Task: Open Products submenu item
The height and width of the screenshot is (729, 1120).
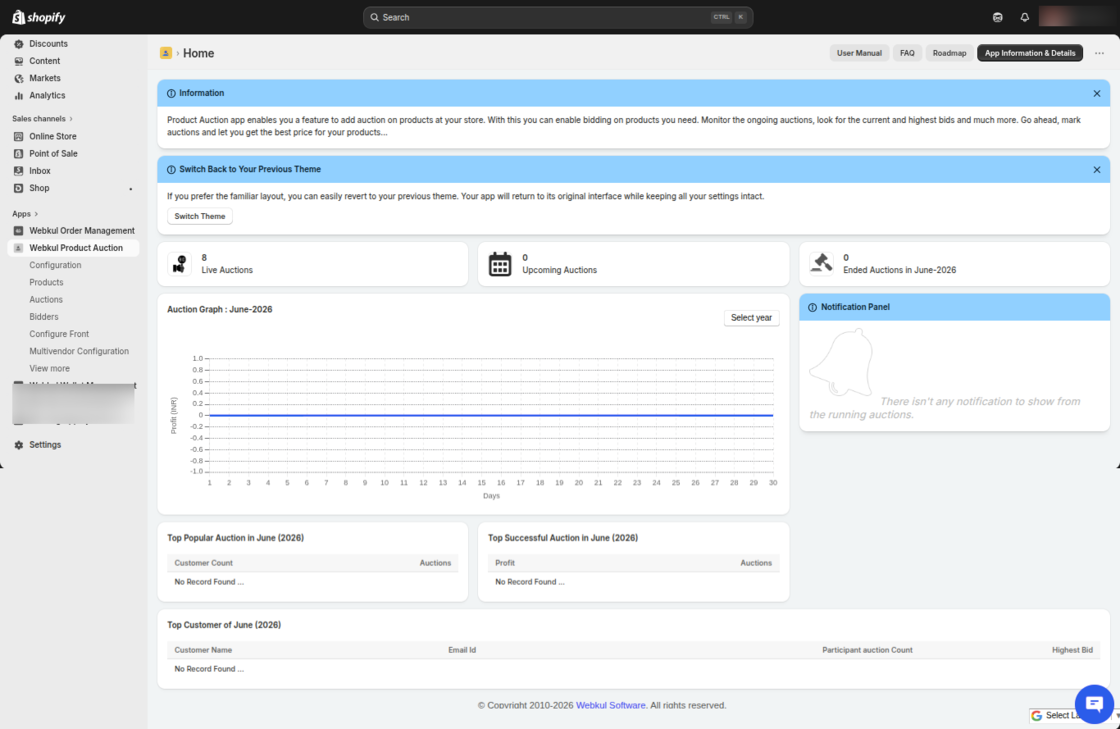Action: pyautogui.click(x=46, y=282)
